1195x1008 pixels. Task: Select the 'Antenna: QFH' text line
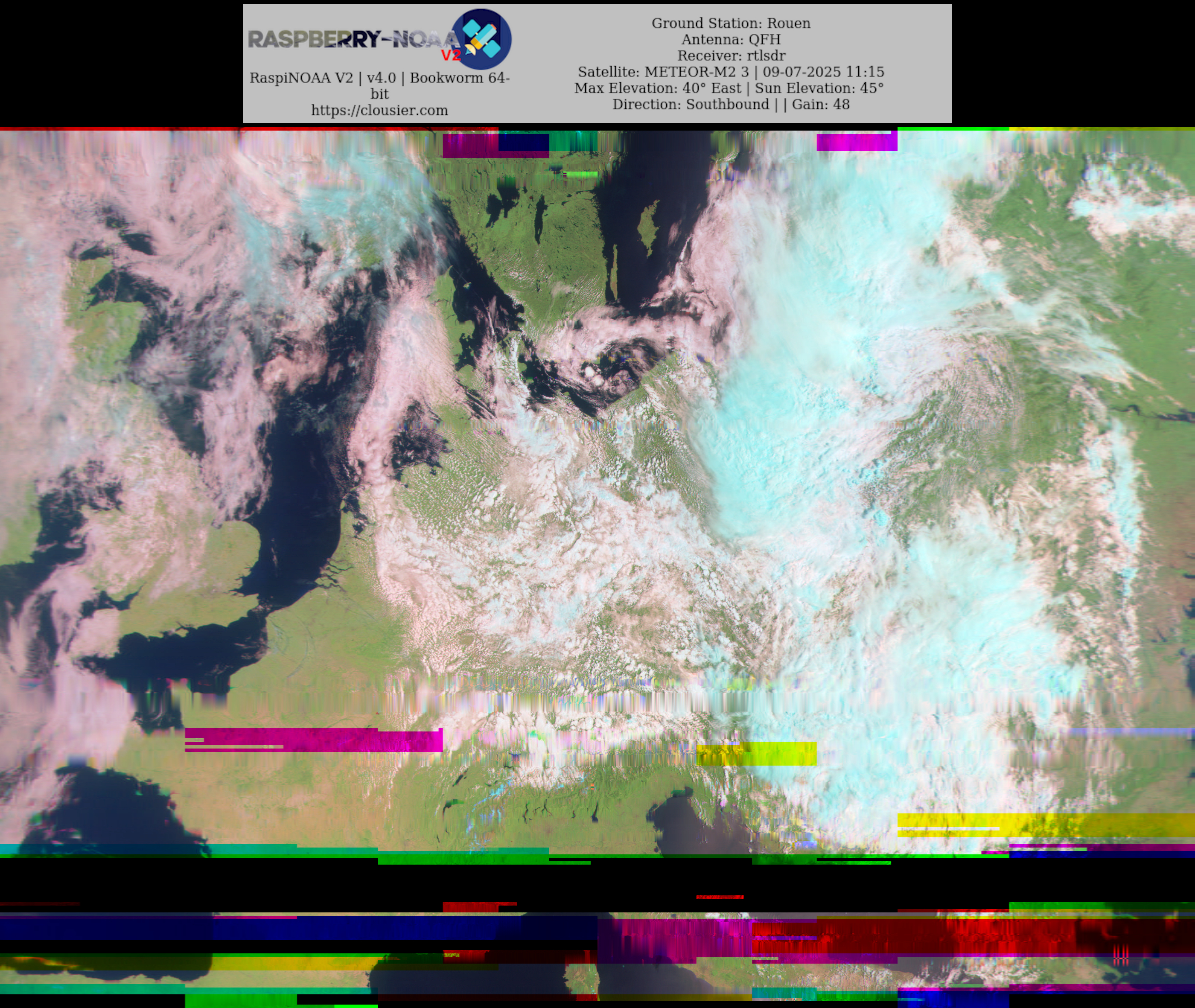[730, 39]
